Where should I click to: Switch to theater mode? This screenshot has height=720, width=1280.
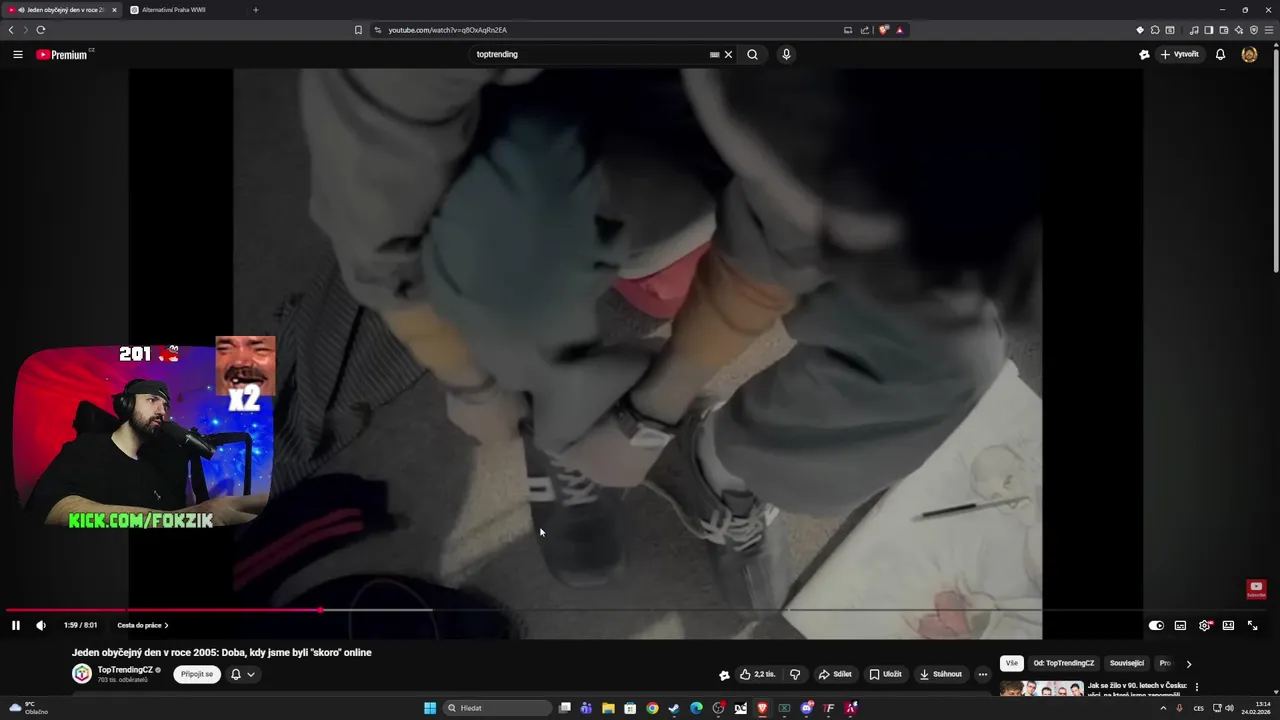point(1228,626)
